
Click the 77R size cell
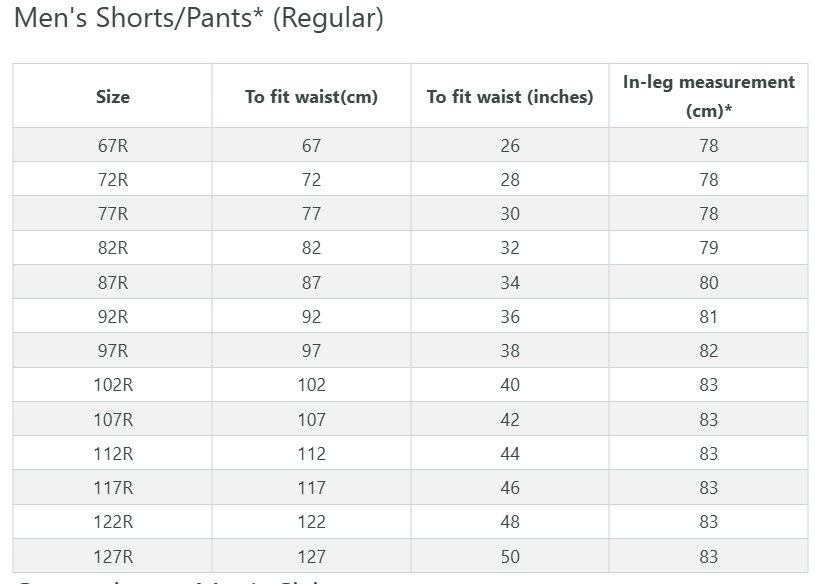(113, 214)
